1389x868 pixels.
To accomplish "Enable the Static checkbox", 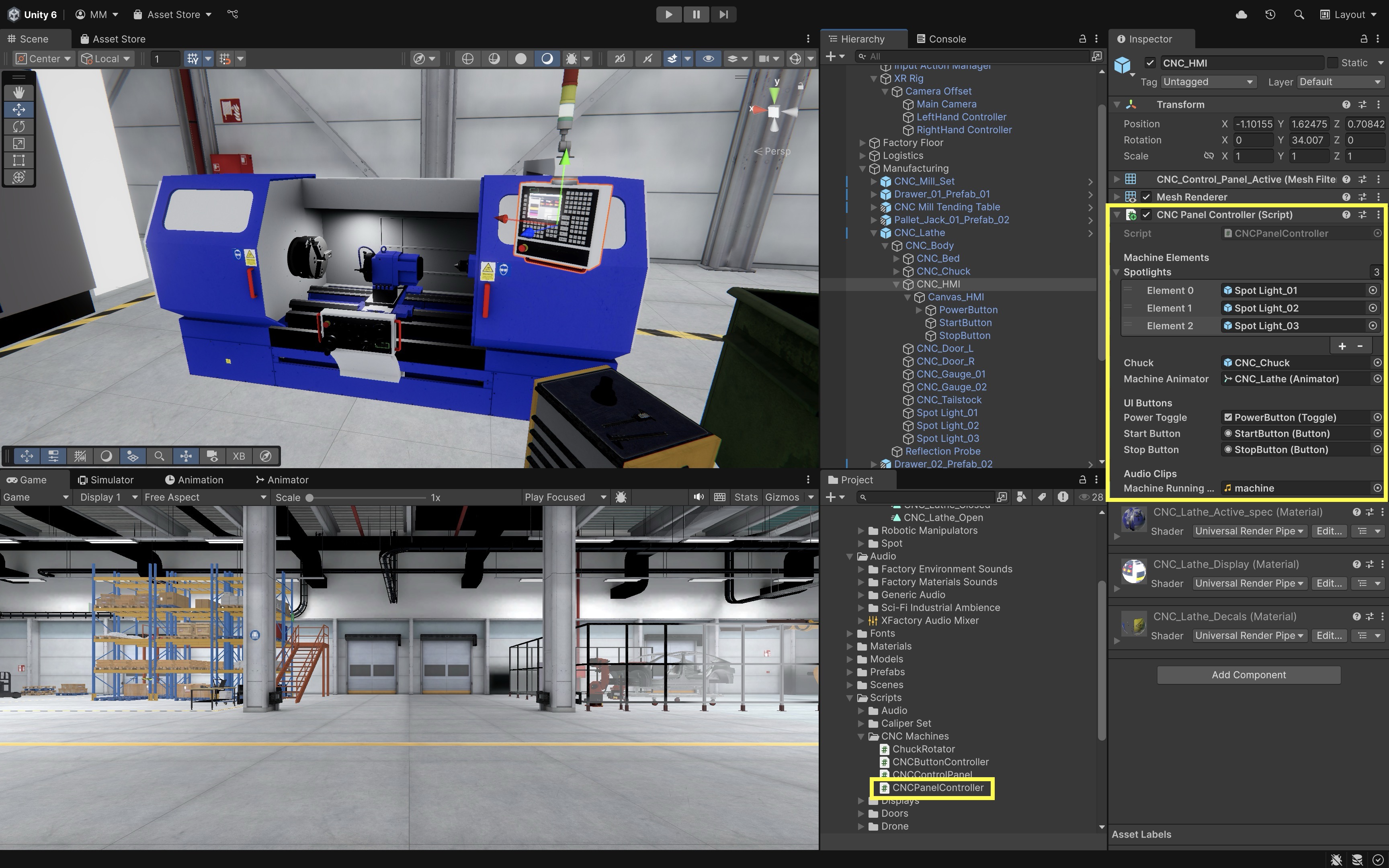I will point(1333,63).
